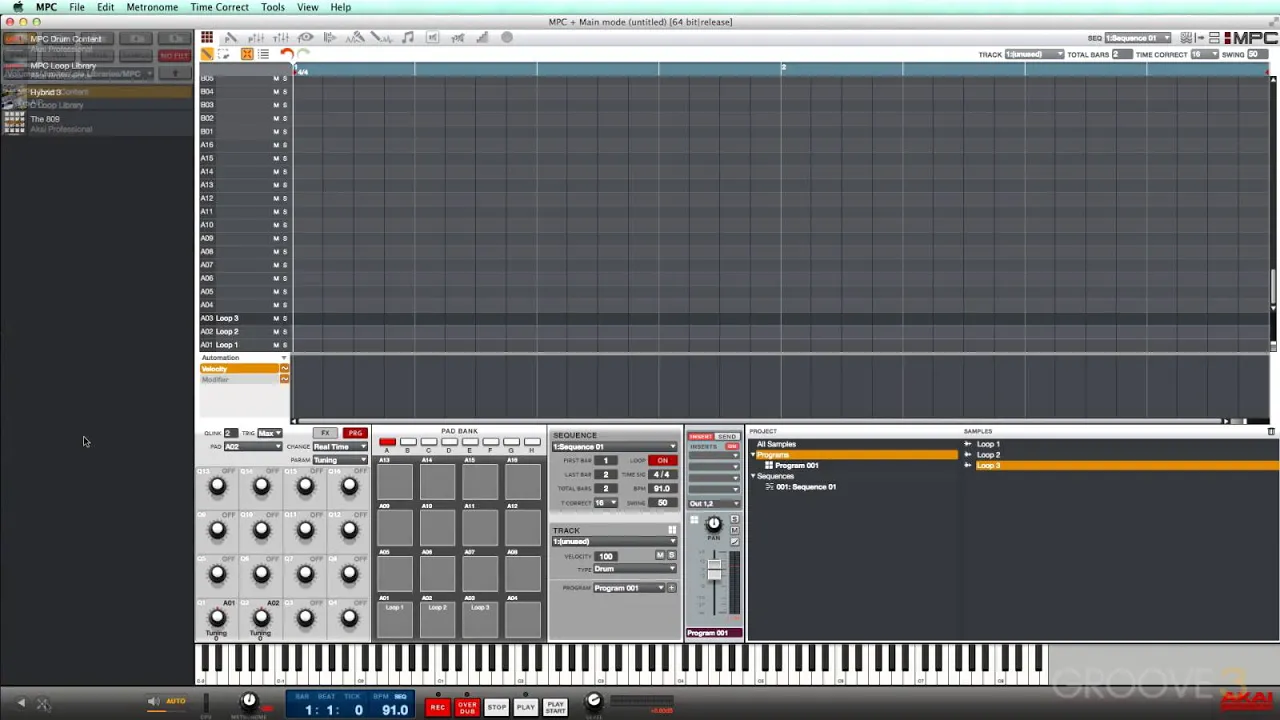Click the BPM 91.0 field in Sequence
This screenshot has height=720, width=1280.
[x=661, y=489]
